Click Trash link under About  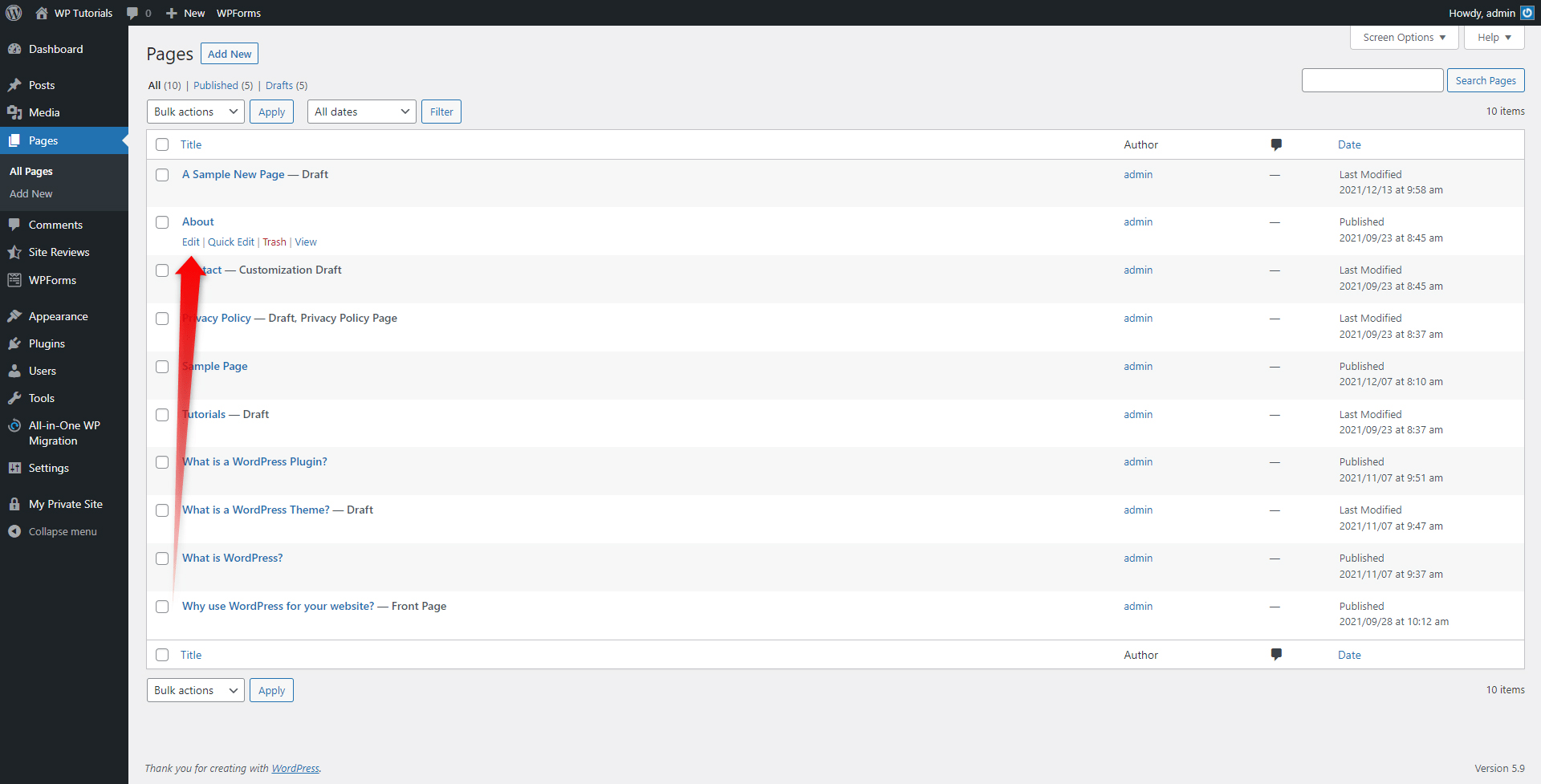point(274,242)
